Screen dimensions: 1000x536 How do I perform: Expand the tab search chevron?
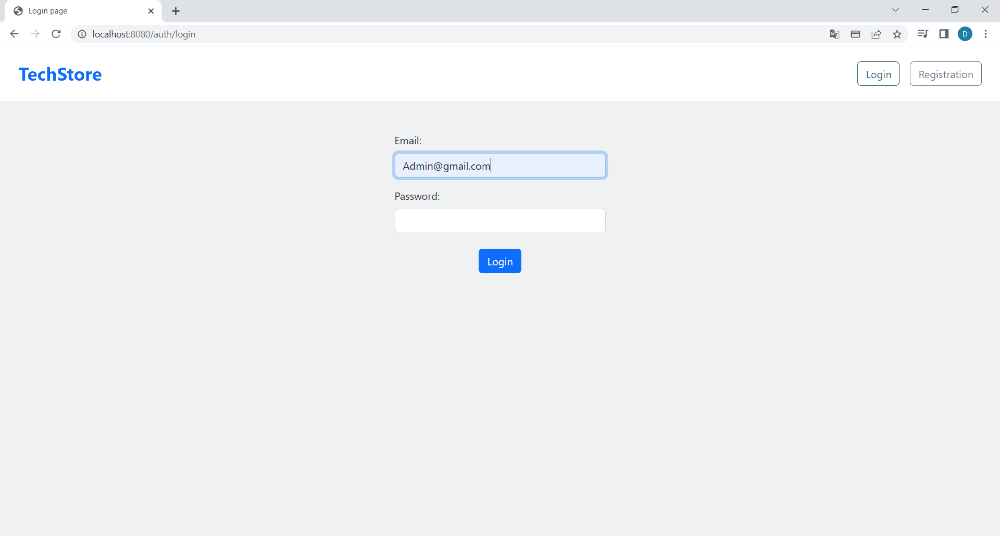[895, 10]
